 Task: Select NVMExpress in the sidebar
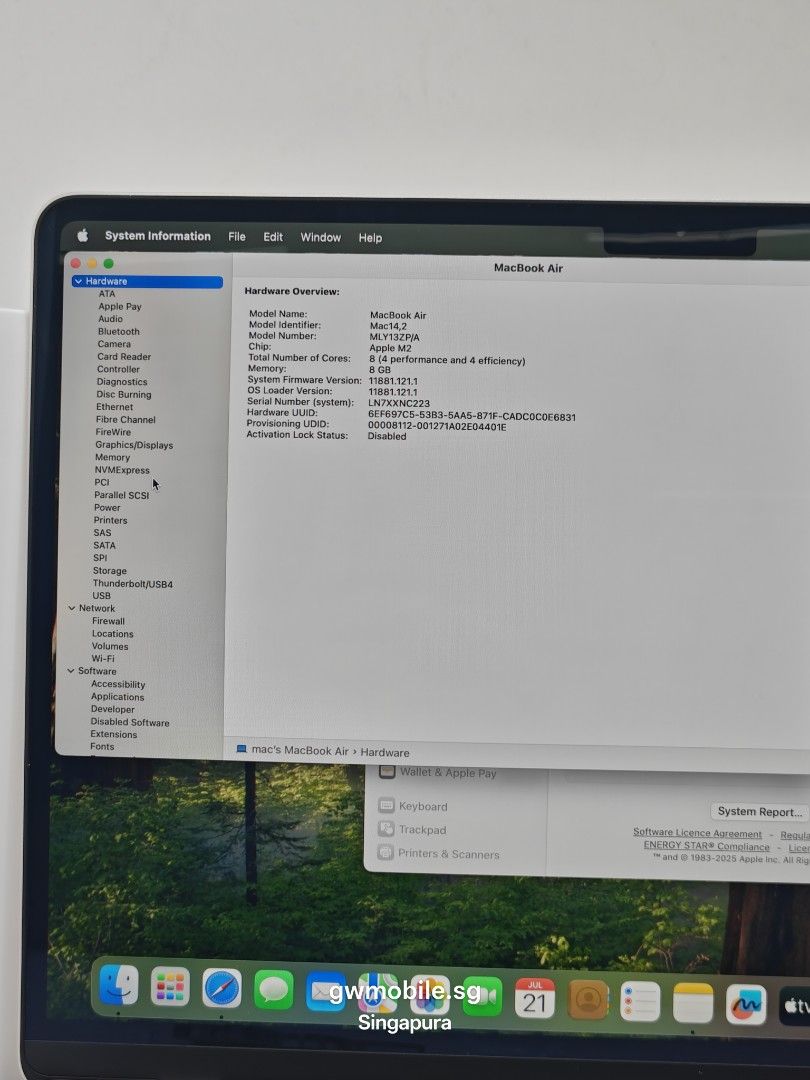(122, 470)
